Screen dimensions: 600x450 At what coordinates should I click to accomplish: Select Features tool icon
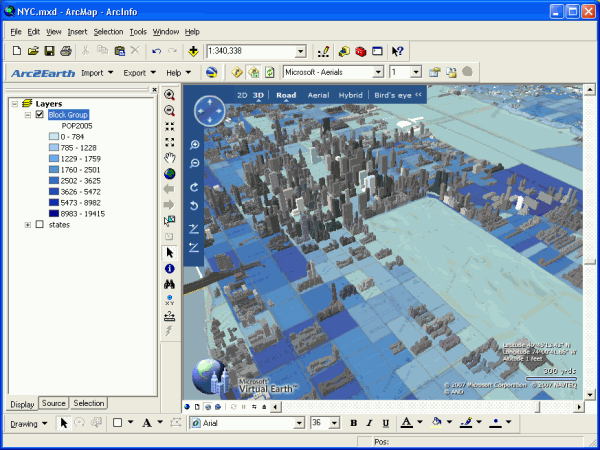pyautogui.click(x=170, y=221)
